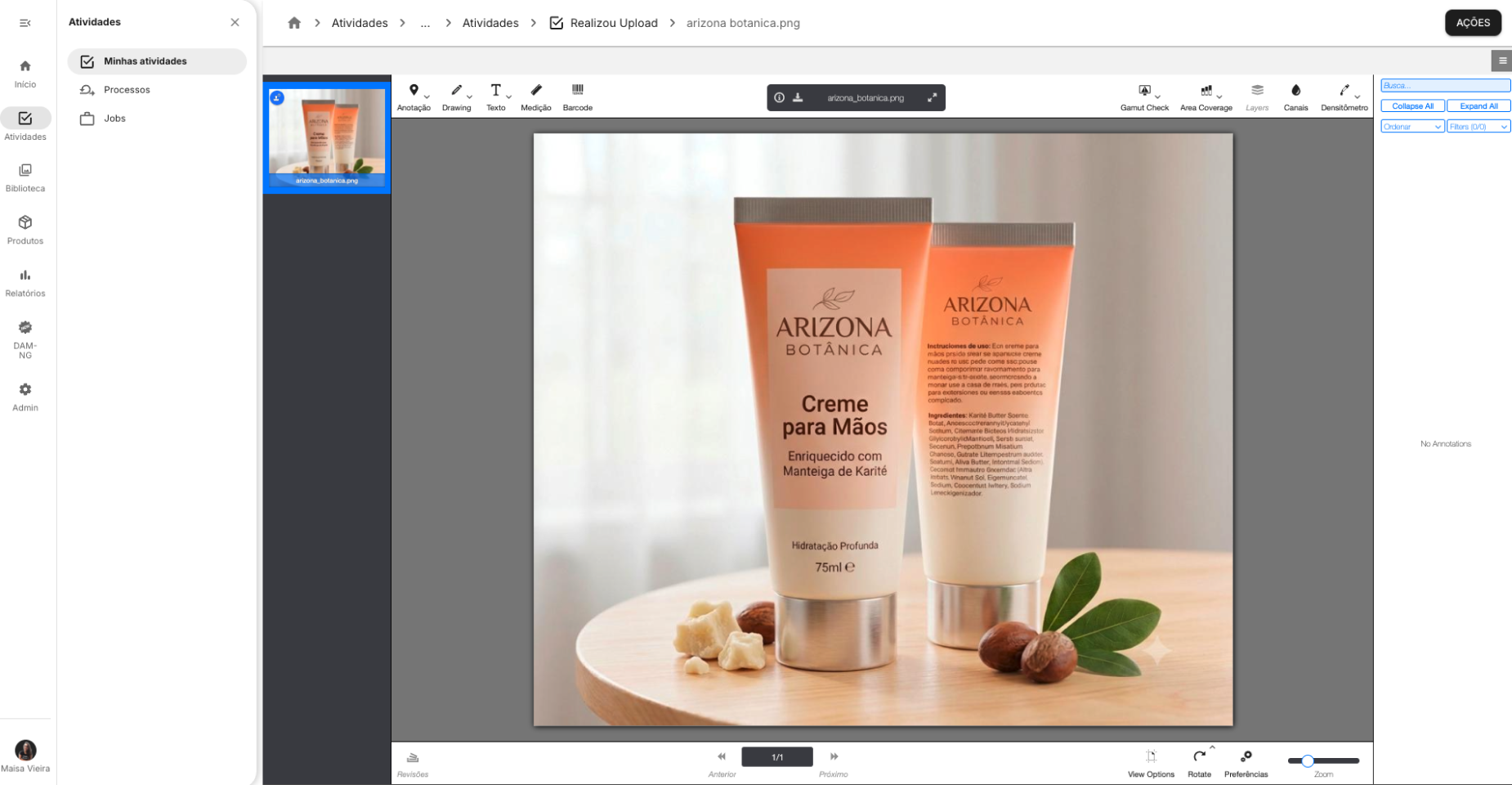1512x785 pixels.
Task: Open Atividades in the sidebar rail
Action: tap(25, 125)
